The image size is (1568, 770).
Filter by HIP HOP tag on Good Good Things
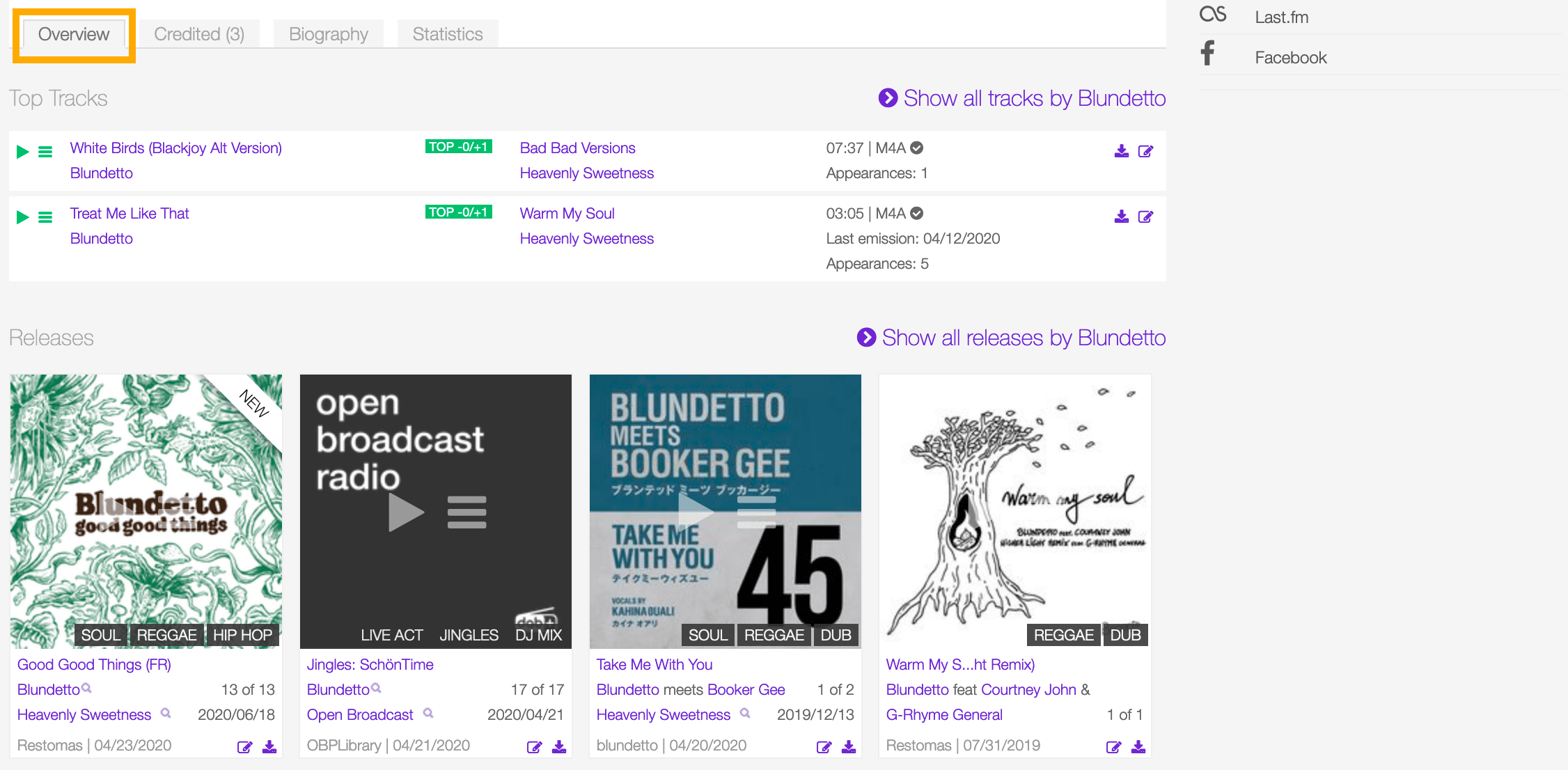pyautogui.click(x=242, y=635)
